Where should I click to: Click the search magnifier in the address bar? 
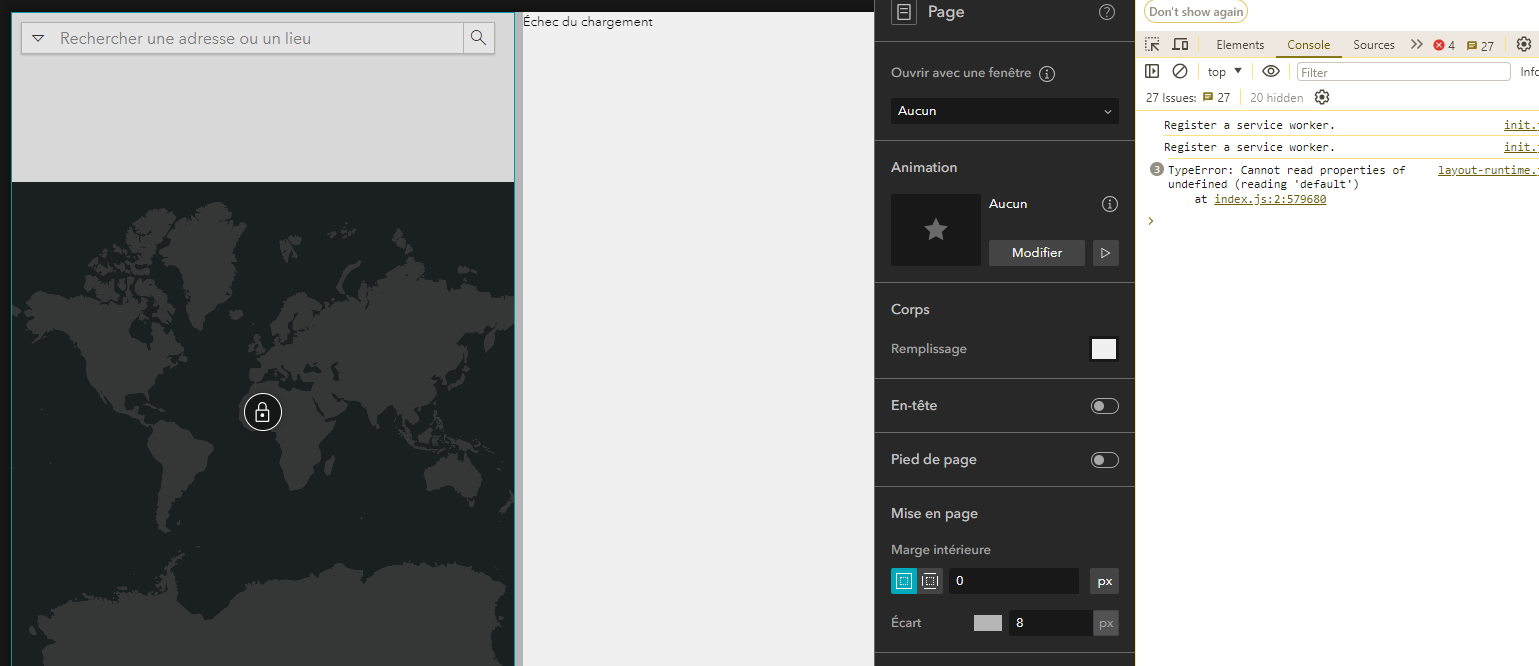click(x=478, y=37)
